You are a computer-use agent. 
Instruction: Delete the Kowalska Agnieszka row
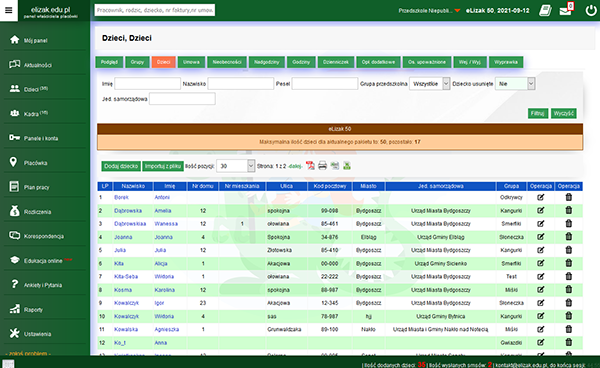coord(569,329)
